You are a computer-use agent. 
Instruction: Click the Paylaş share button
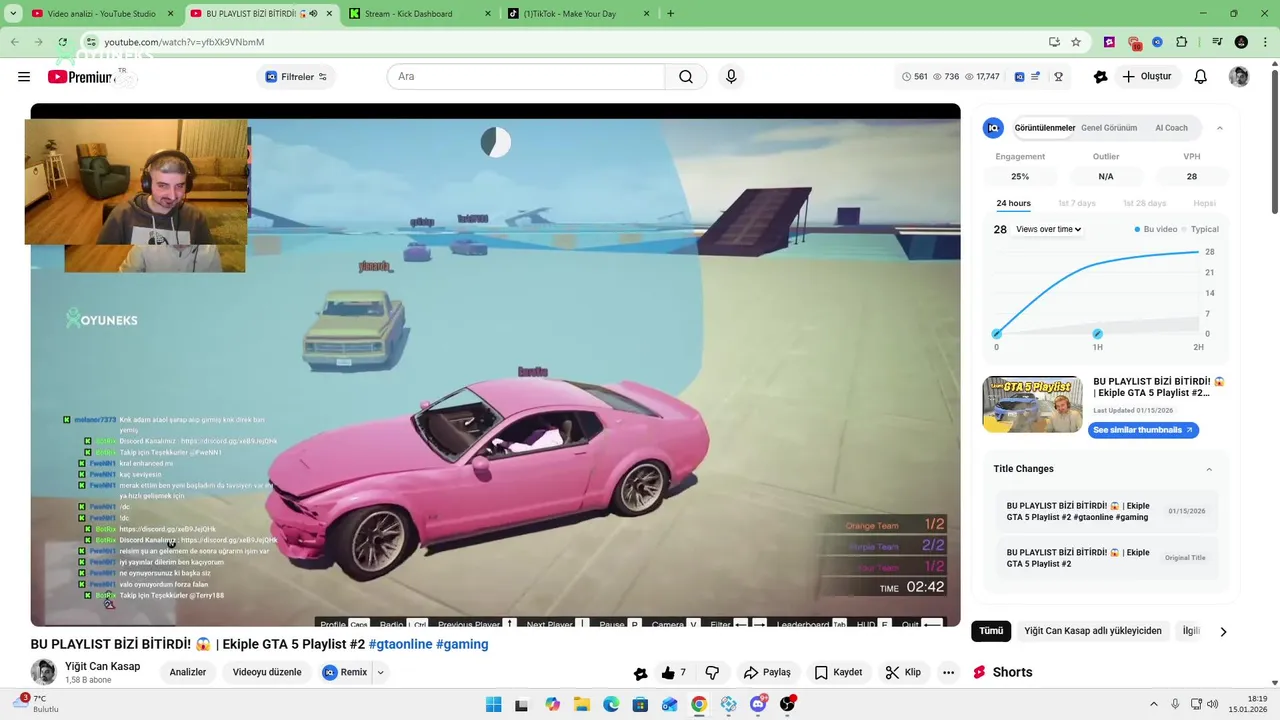click(x=767, y=673)
